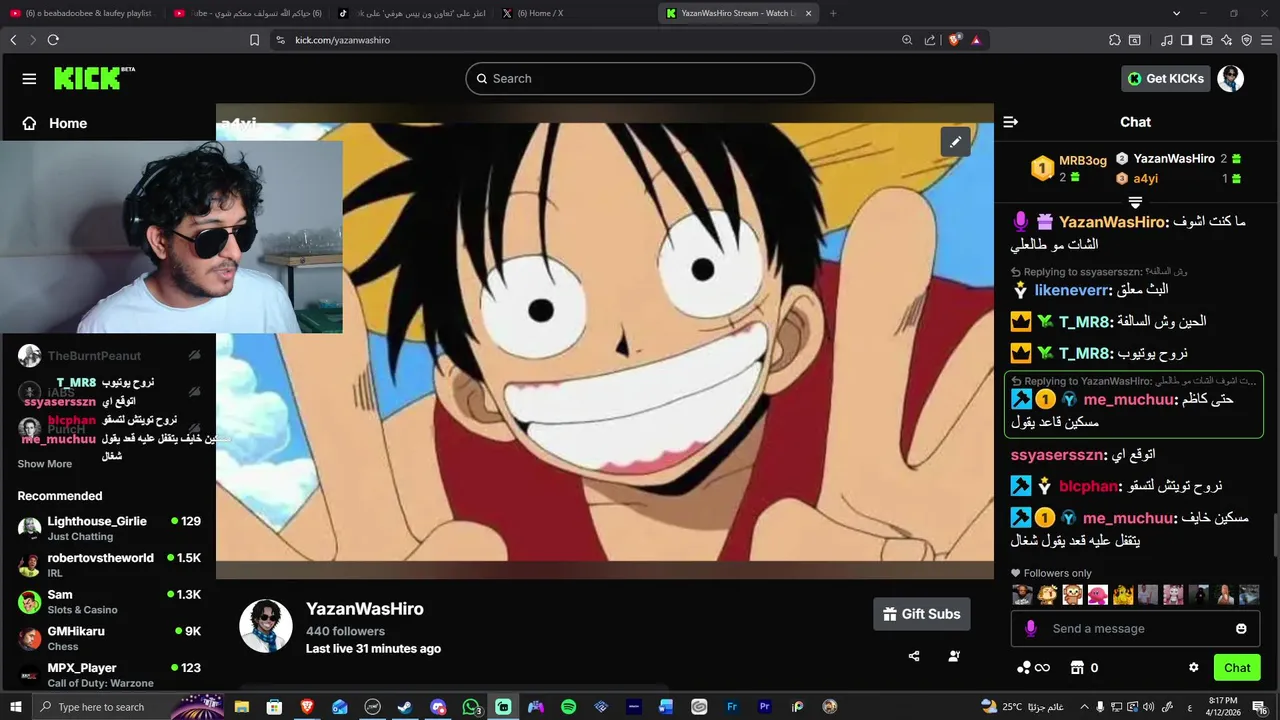Open the GMHikaru Chess channel
This screenshot has width=1280, height=720.
point(108,638)
